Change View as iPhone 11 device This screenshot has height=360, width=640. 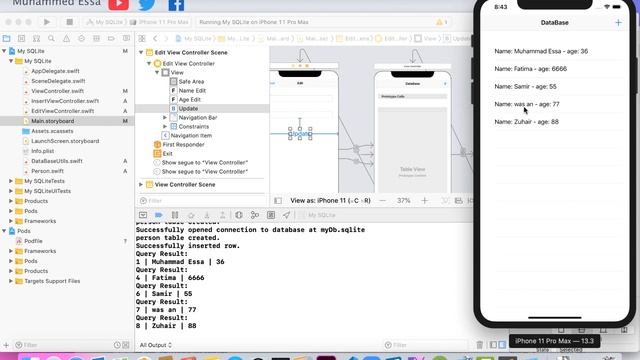point(330,200)
